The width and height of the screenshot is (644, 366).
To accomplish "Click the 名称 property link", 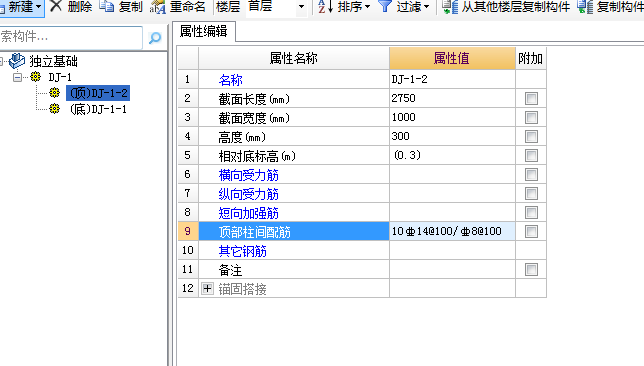I will coord(230,80).
